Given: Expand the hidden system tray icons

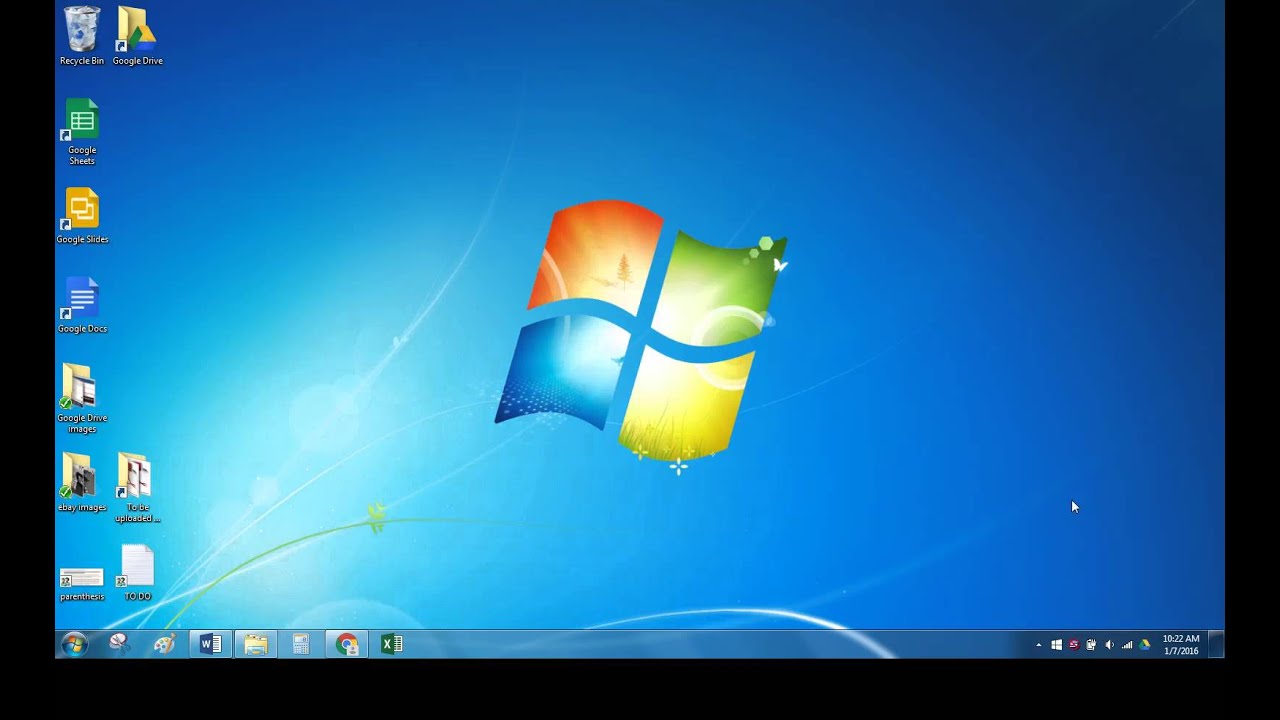Looking at the screenshot, I should (x=1038, y=644).
